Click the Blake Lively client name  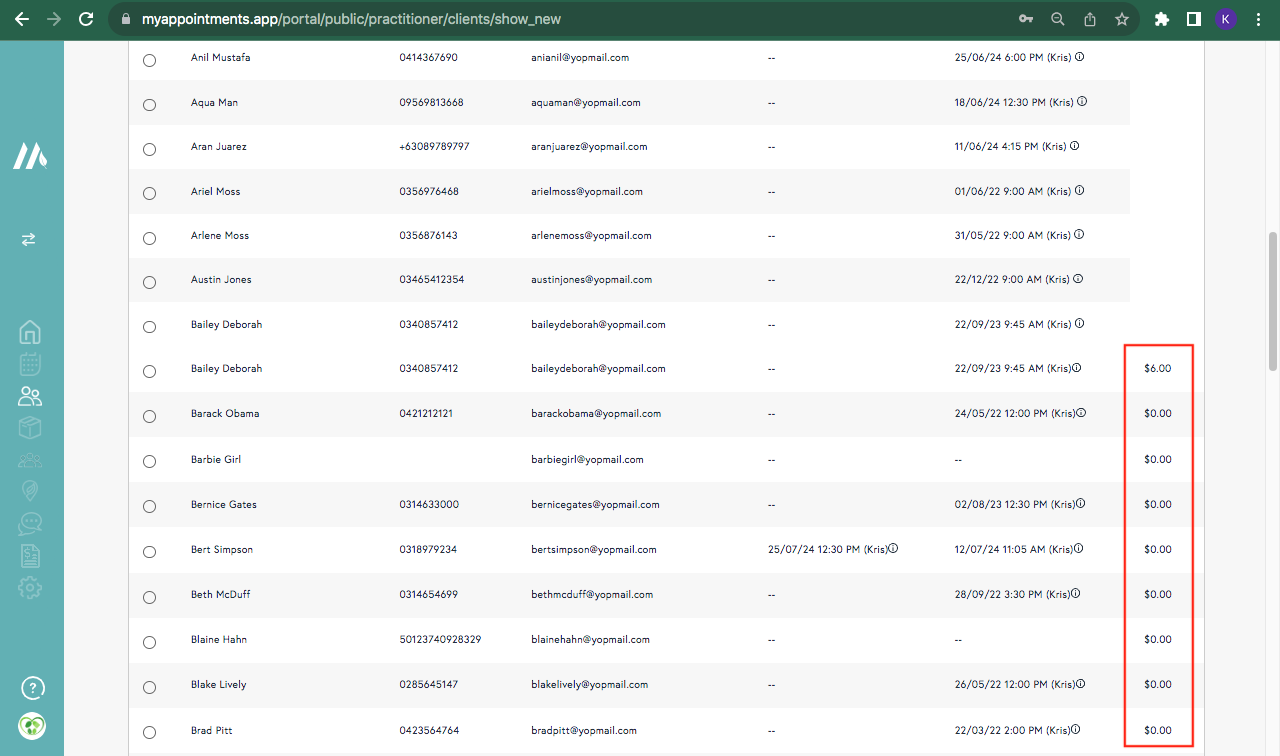click(x=218, y=685)
